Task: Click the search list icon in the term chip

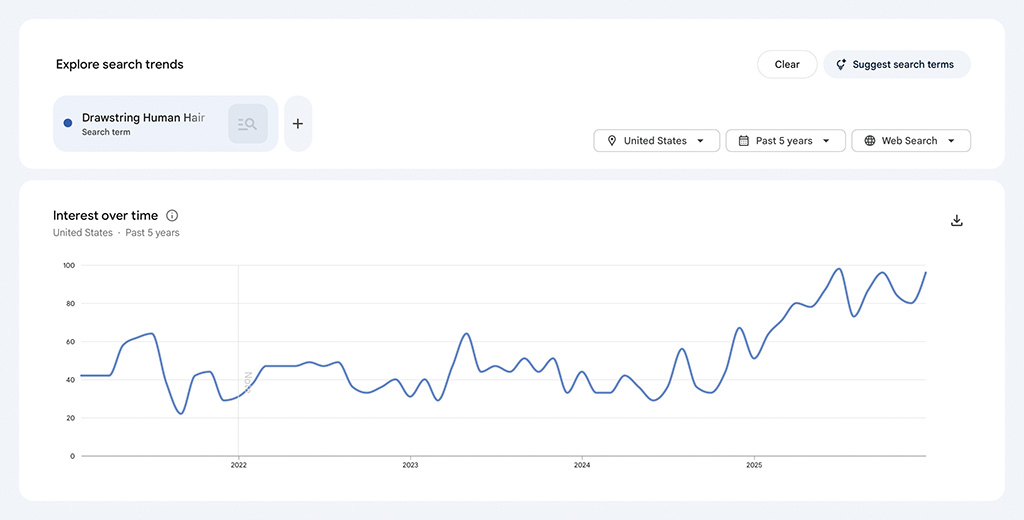Action: 247,124
